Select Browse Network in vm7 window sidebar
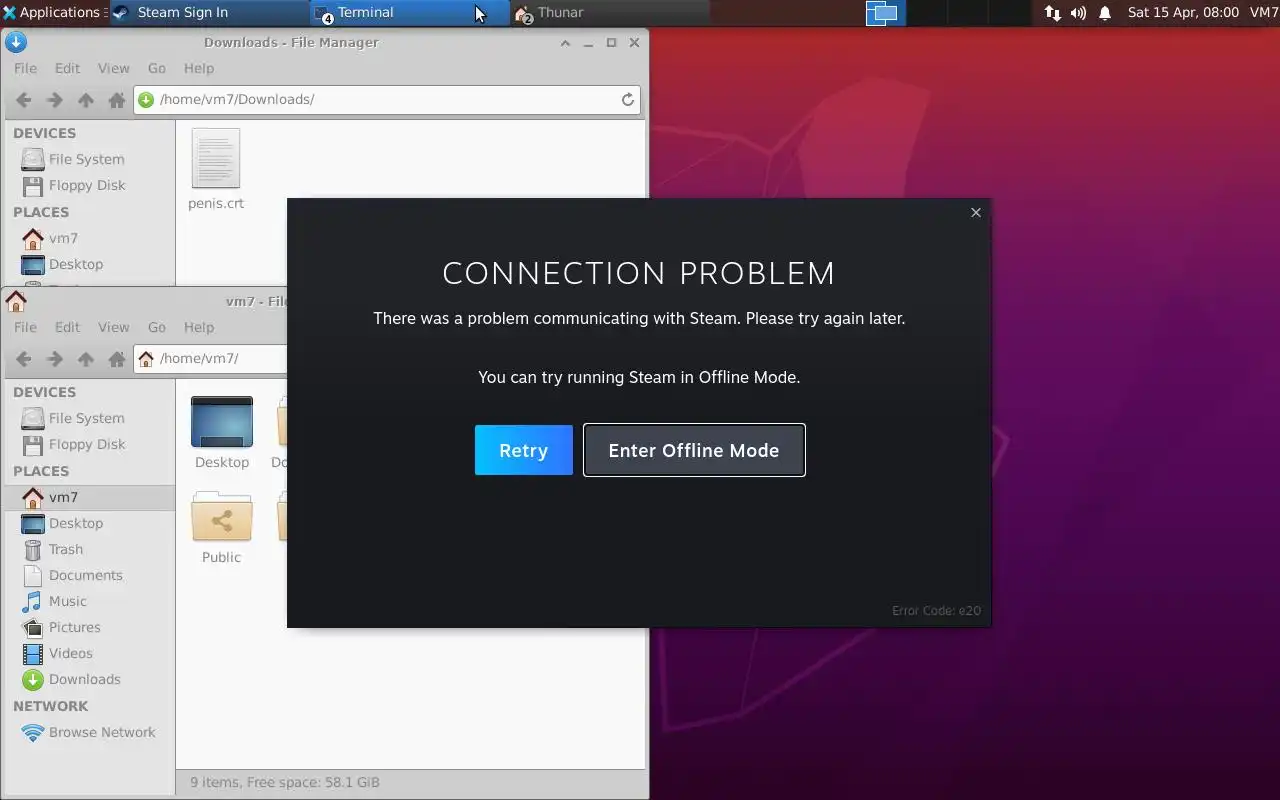 (102, 732)
